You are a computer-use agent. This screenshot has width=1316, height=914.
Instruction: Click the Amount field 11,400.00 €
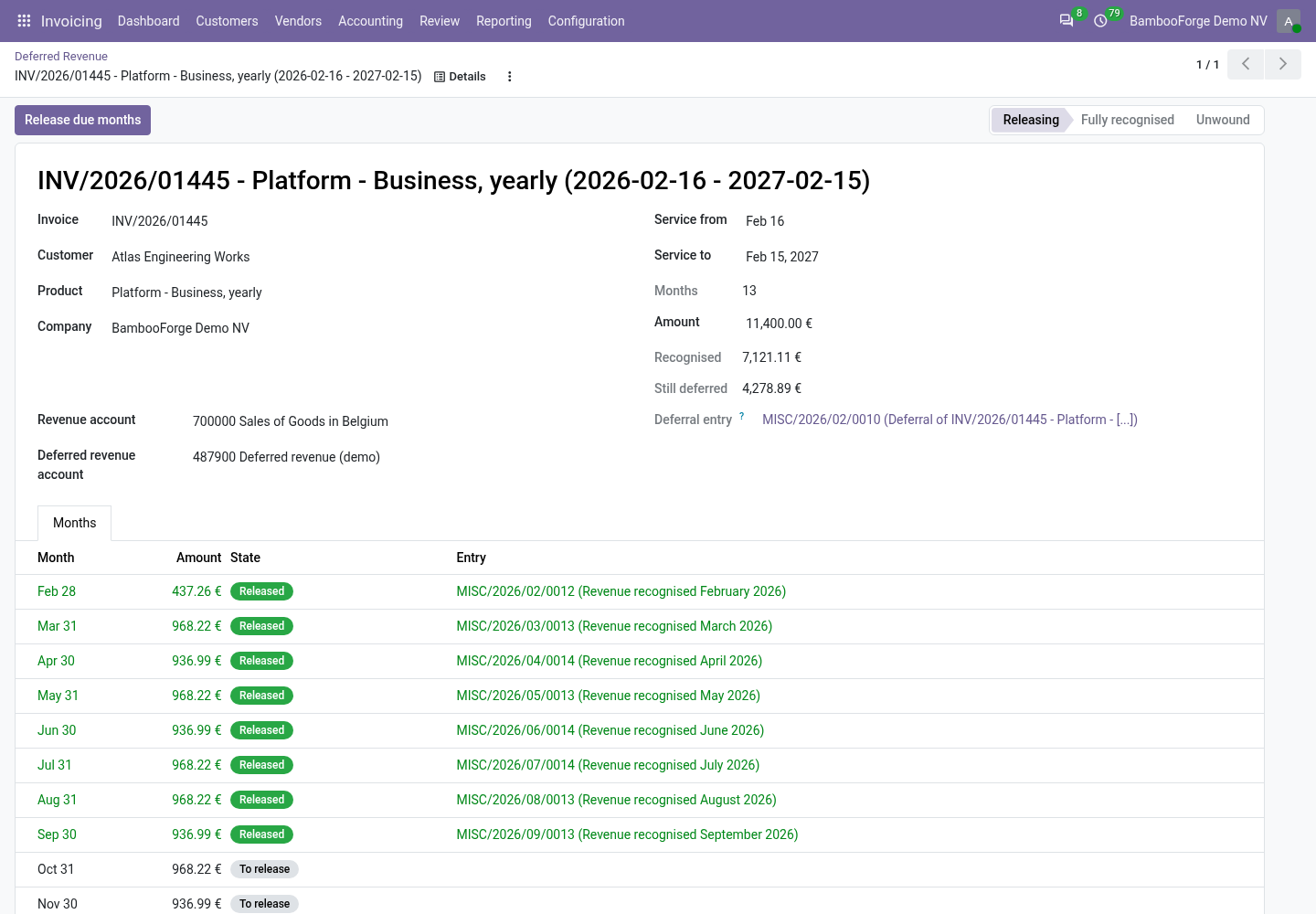click(x=779, y=324)
